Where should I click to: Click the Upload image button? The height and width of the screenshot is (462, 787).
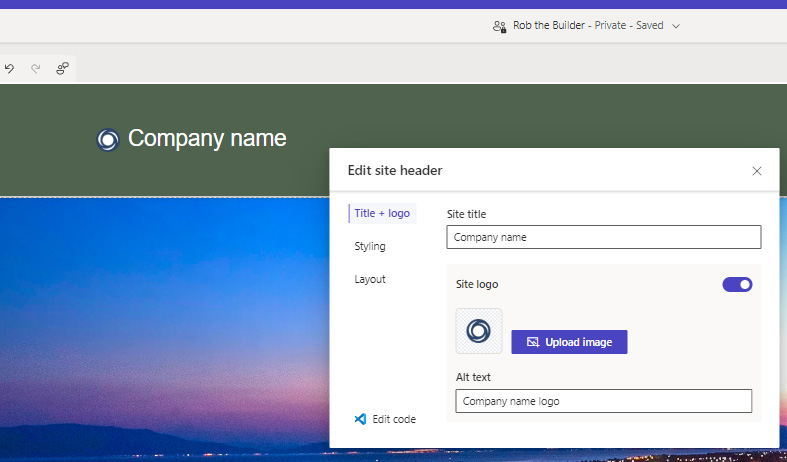click(569, 342)
